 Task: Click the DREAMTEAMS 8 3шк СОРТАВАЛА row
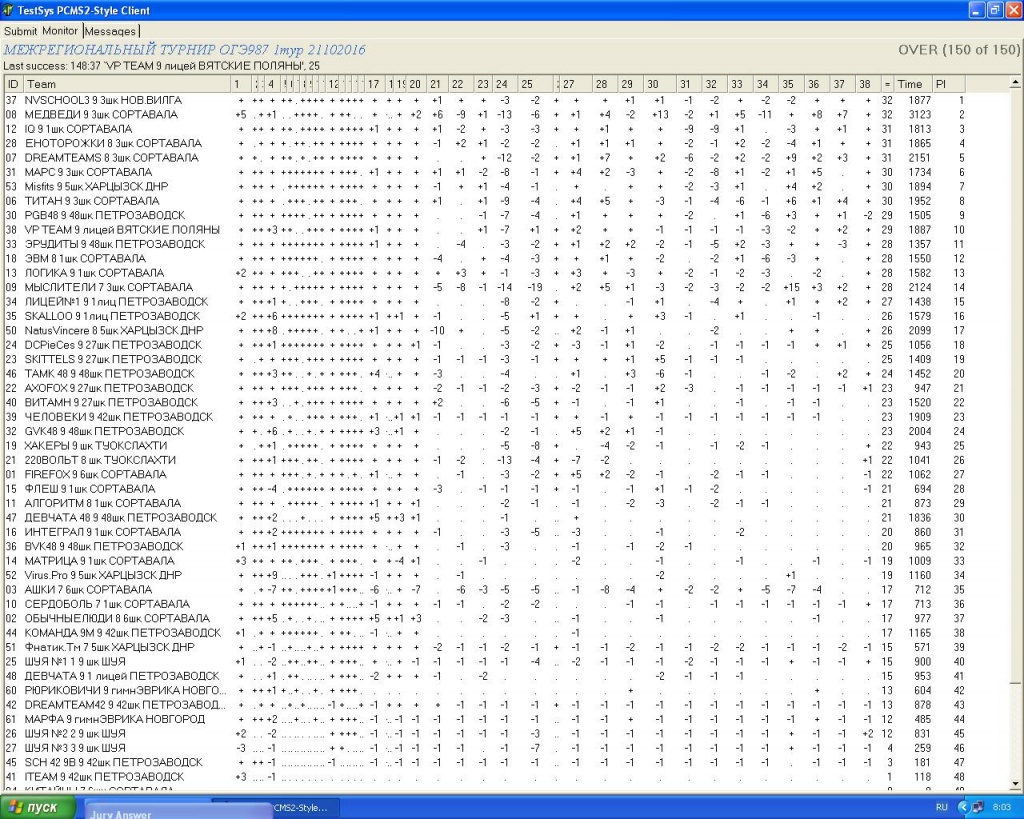[485, 158]
